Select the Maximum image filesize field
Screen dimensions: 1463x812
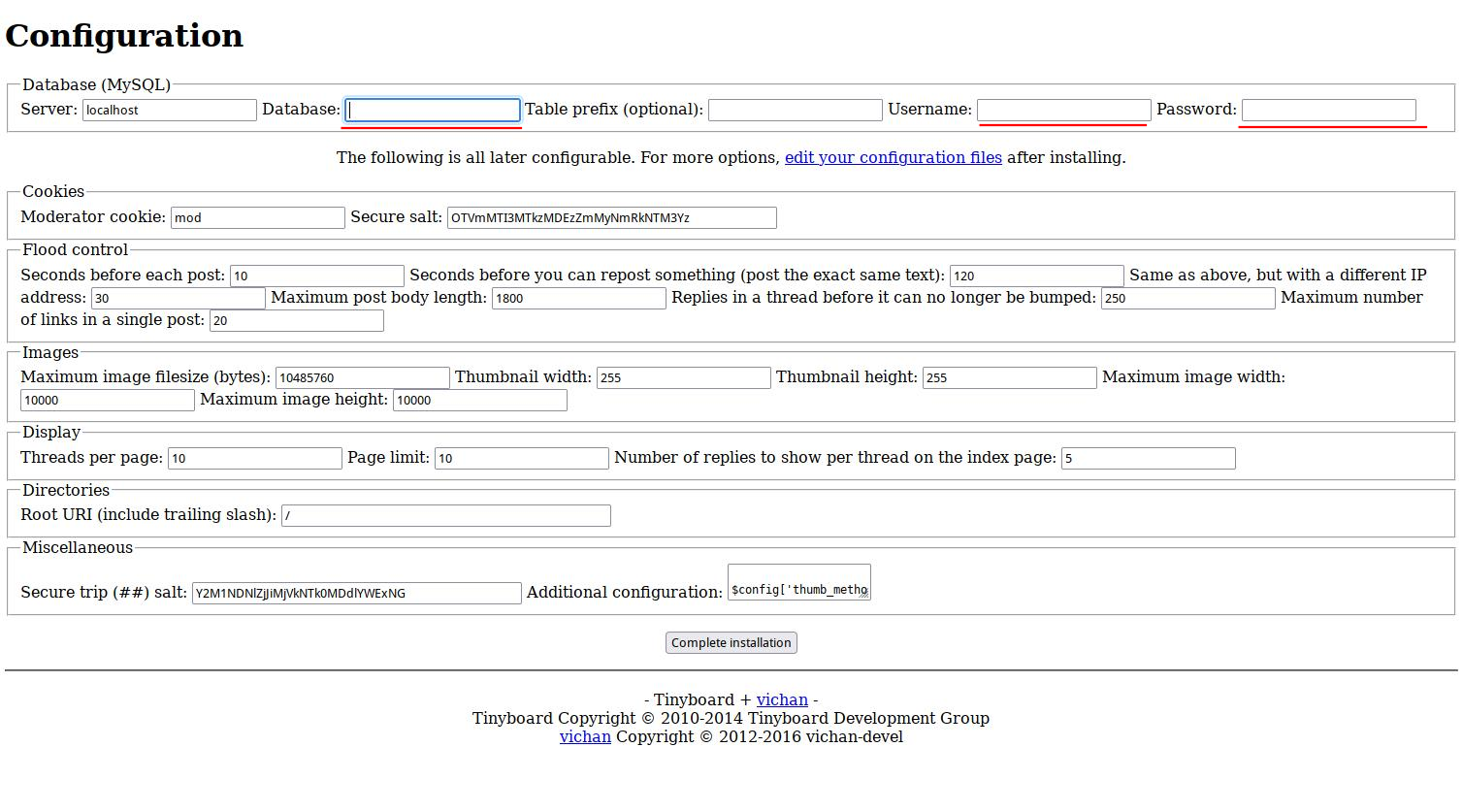(363, 377)
